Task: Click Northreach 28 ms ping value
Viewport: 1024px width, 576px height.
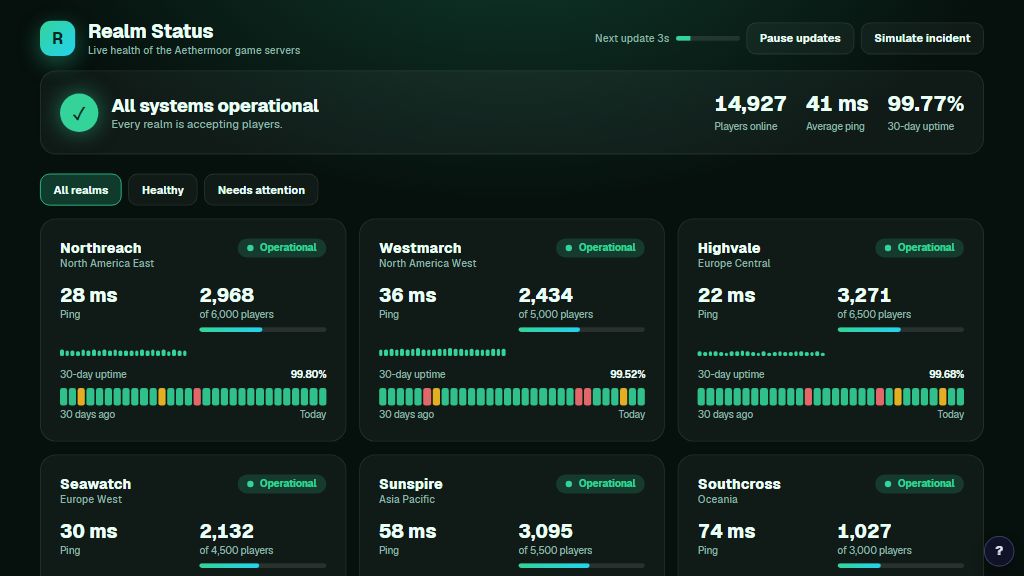Action: point(89,295)
